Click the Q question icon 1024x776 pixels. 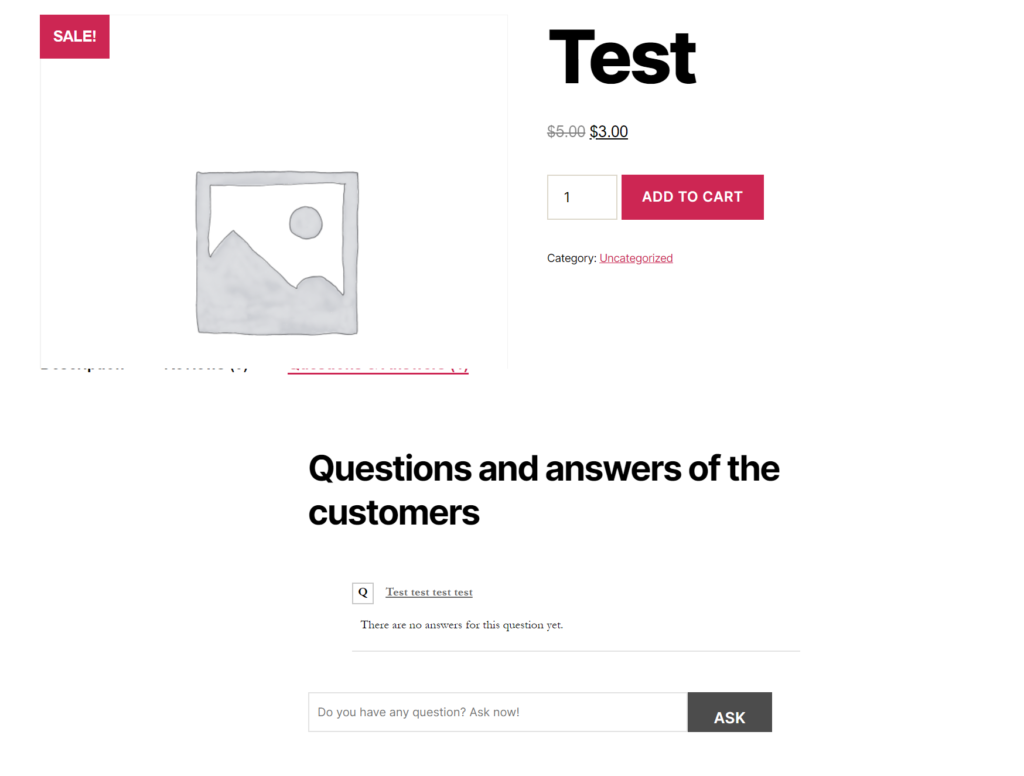tap(363, 593)
